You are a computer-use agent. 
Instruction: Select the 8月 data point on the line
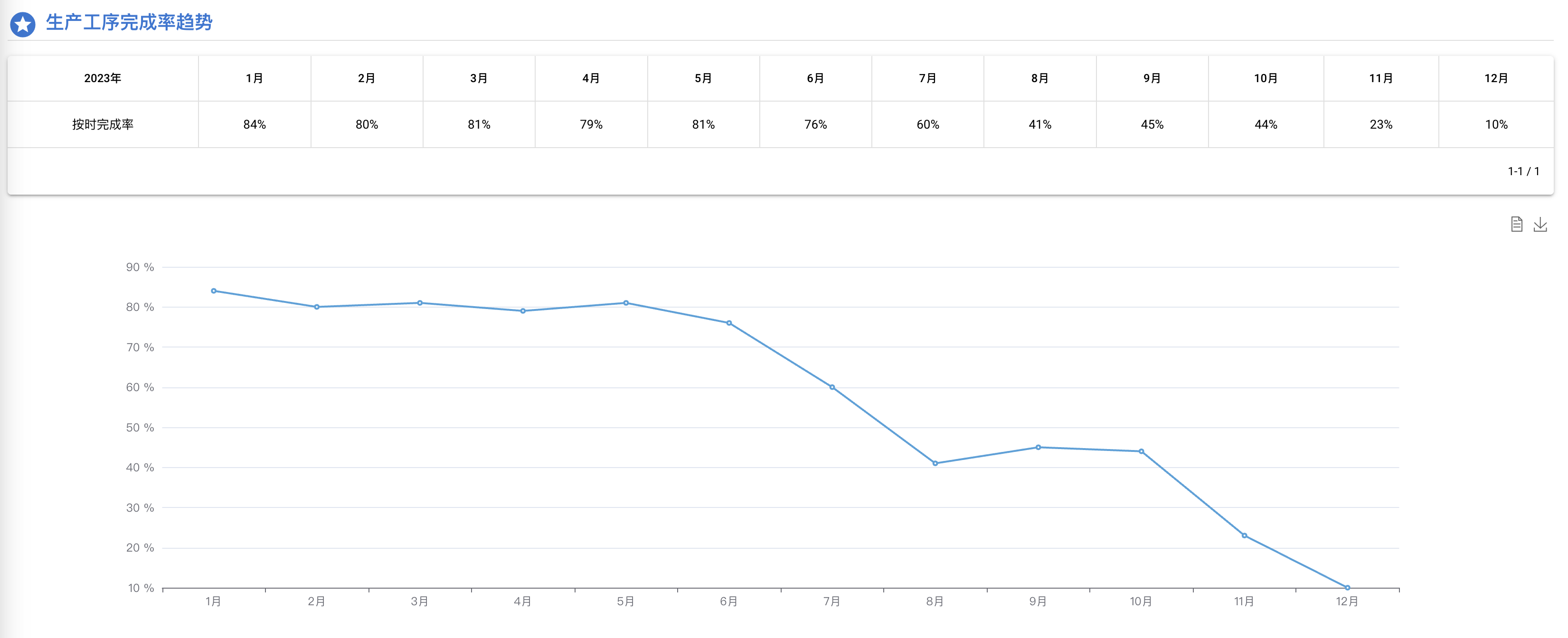pos(935,463)
